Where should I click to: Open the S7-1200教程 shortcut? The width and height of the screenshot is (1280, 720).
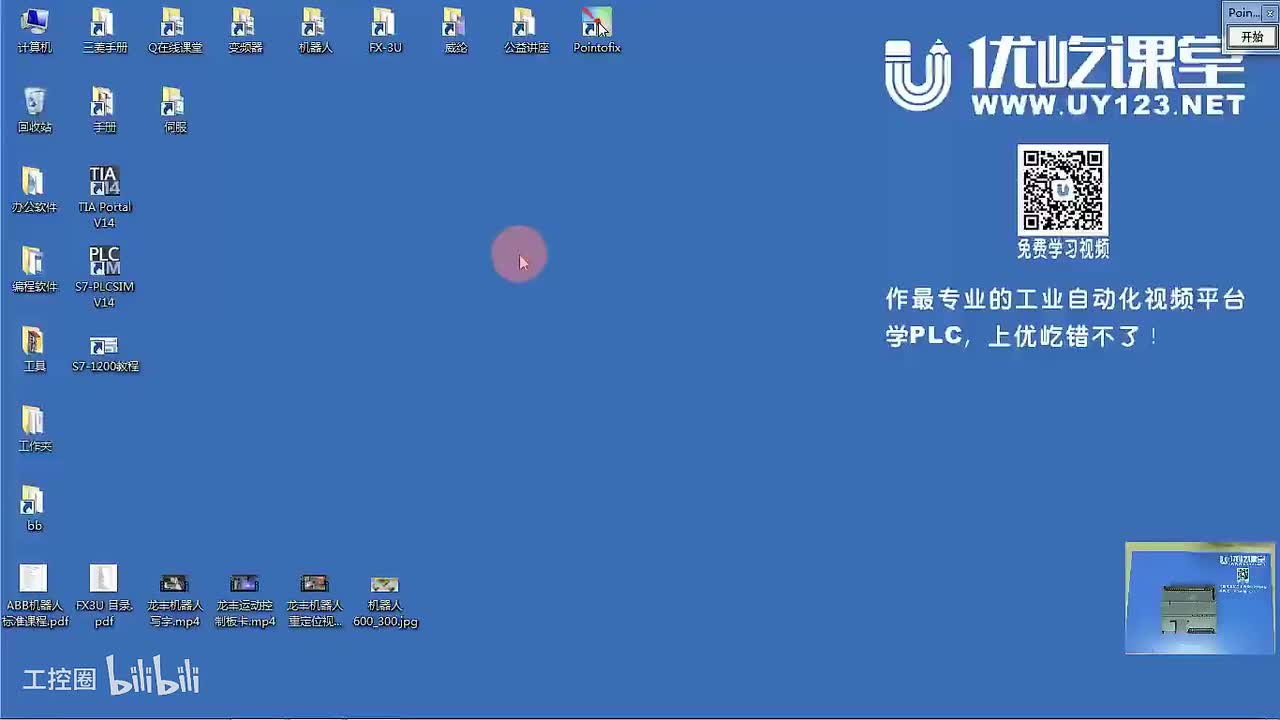pos(105,353)
